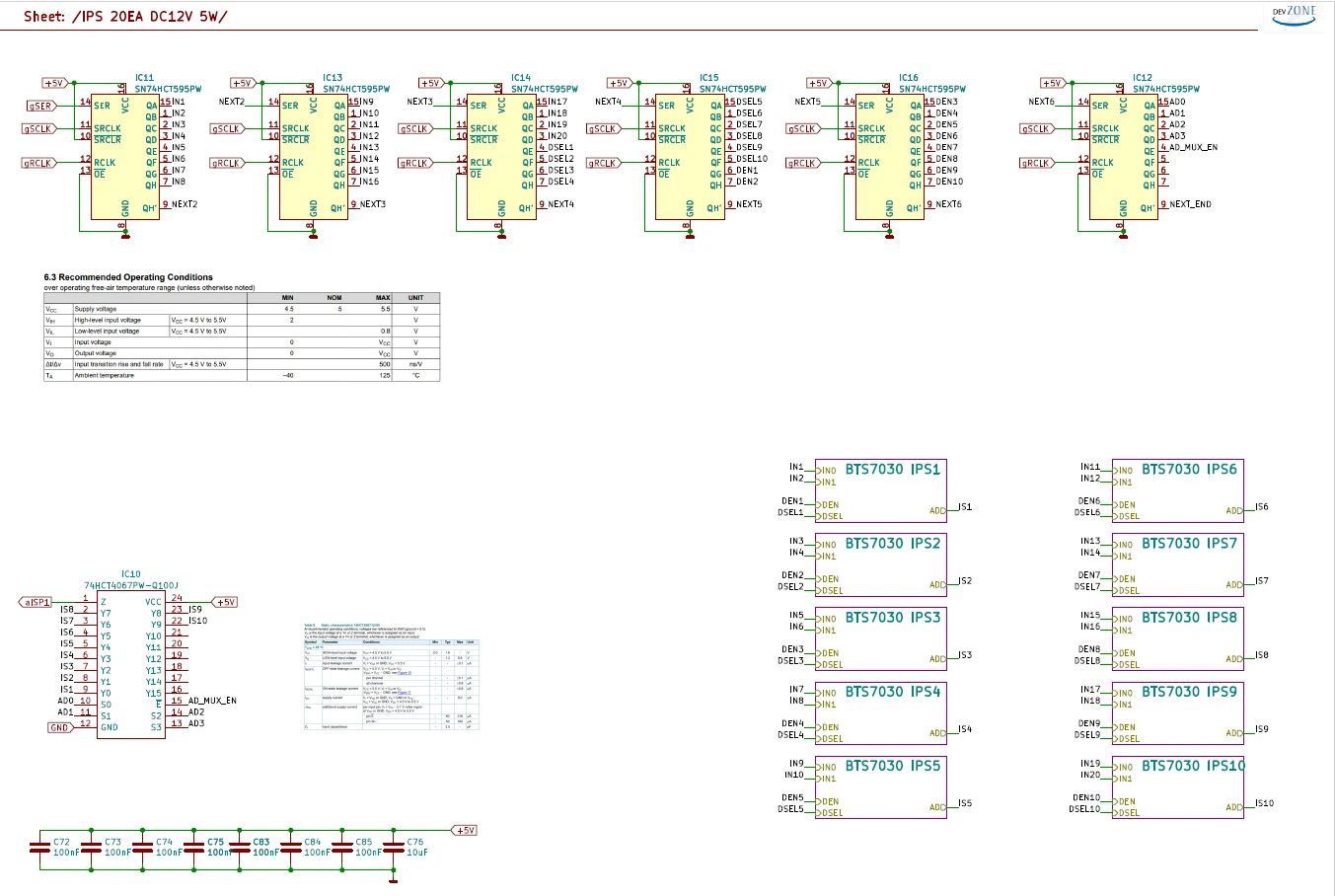This screenshot has width=1335, height=896.
Task: Click the DEN10 net label on IC16
Action: (949, 182)
